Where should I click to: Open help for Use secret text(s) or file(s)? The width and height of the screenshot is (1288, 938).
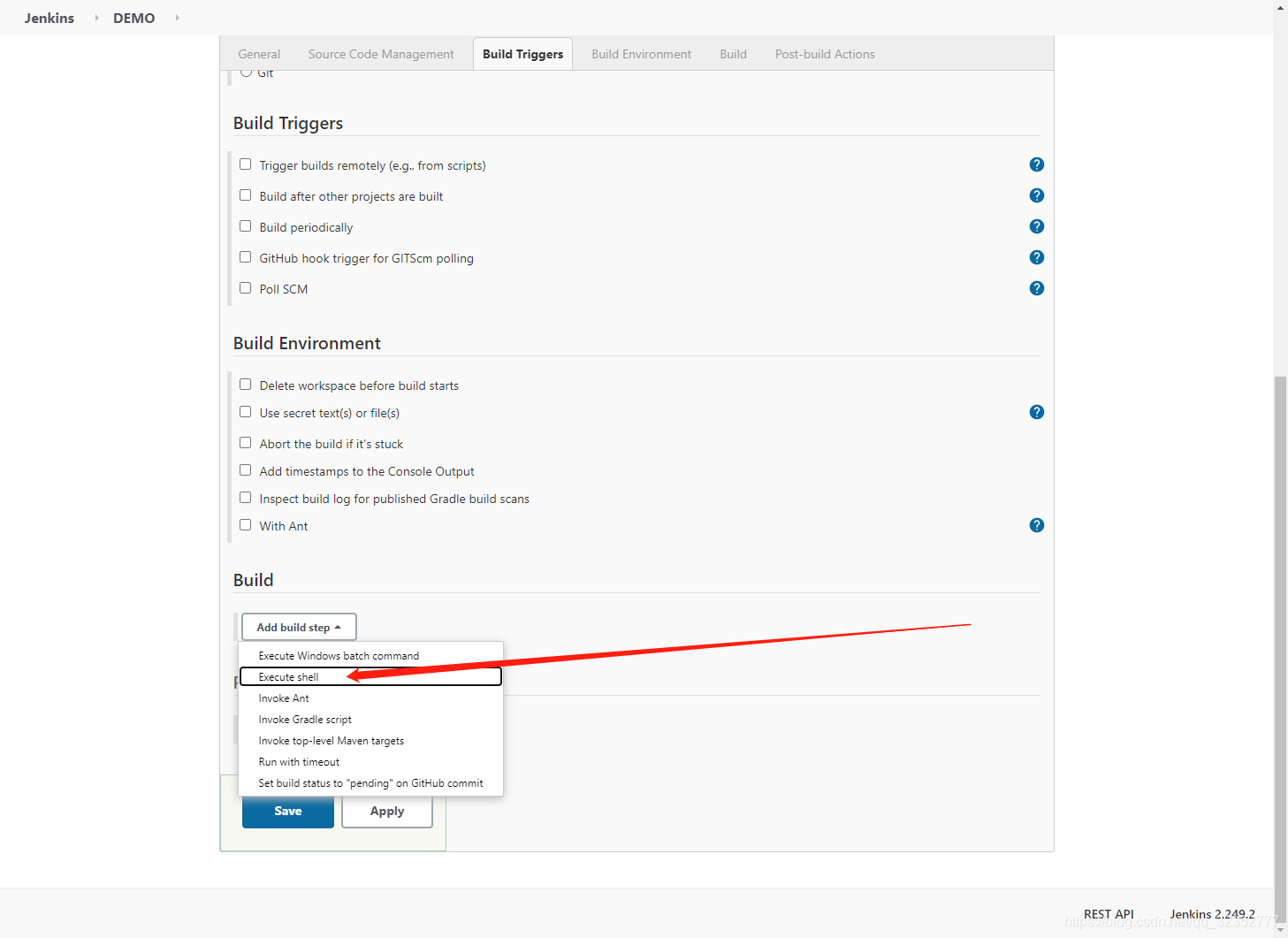1037,412
